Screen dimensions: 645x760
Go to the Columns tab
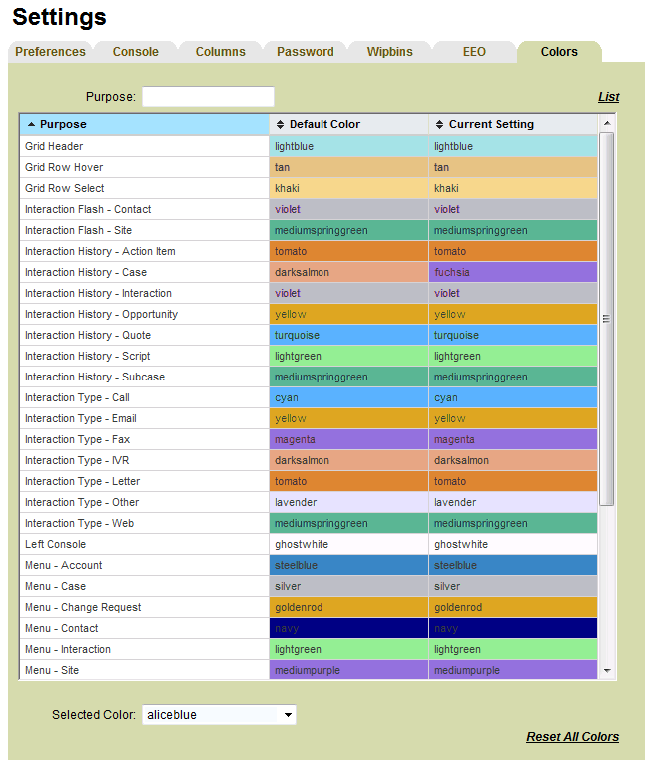point(220,52)
